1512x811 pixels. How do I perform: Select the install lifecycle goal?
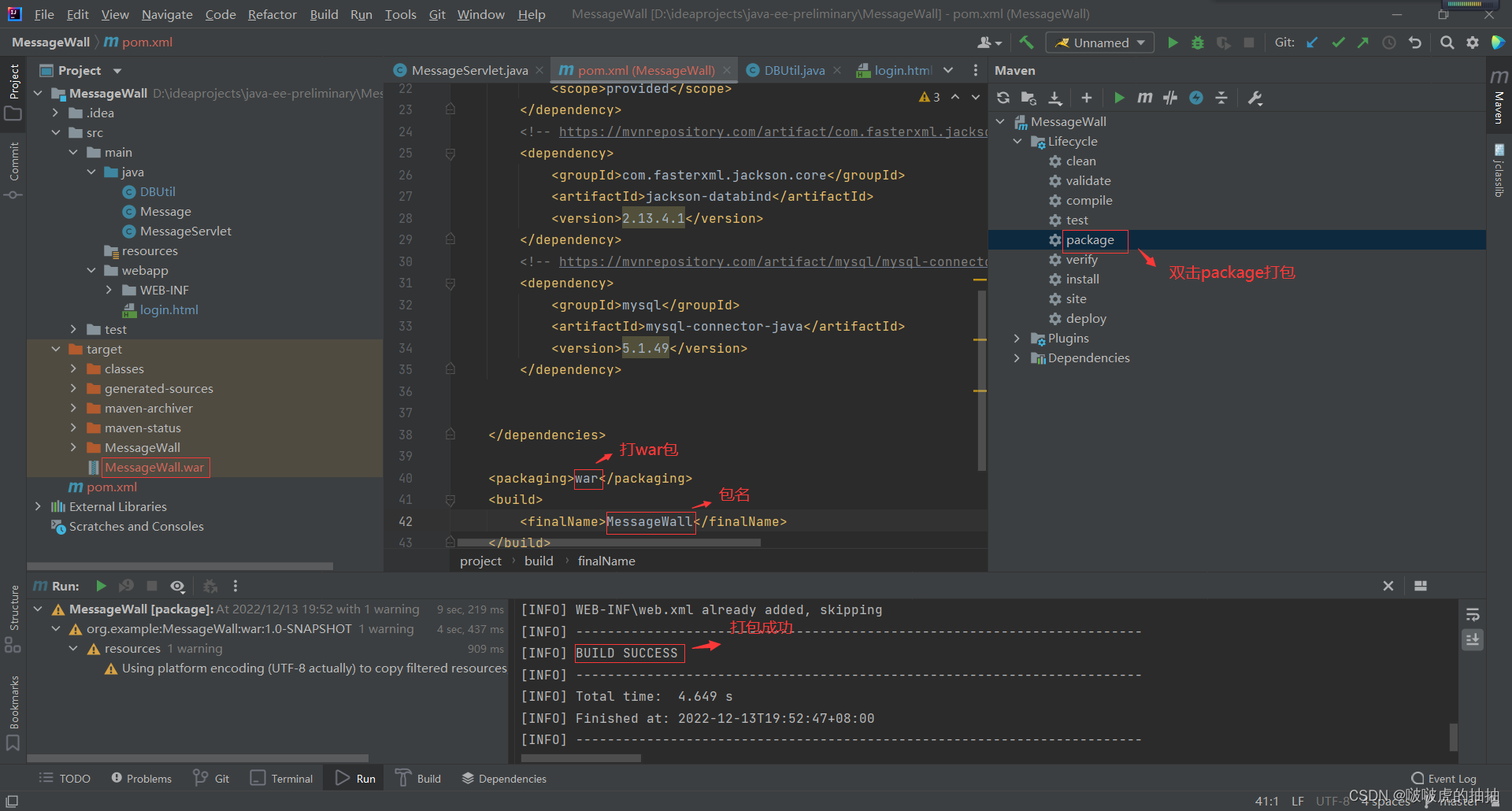point(1082,279)
